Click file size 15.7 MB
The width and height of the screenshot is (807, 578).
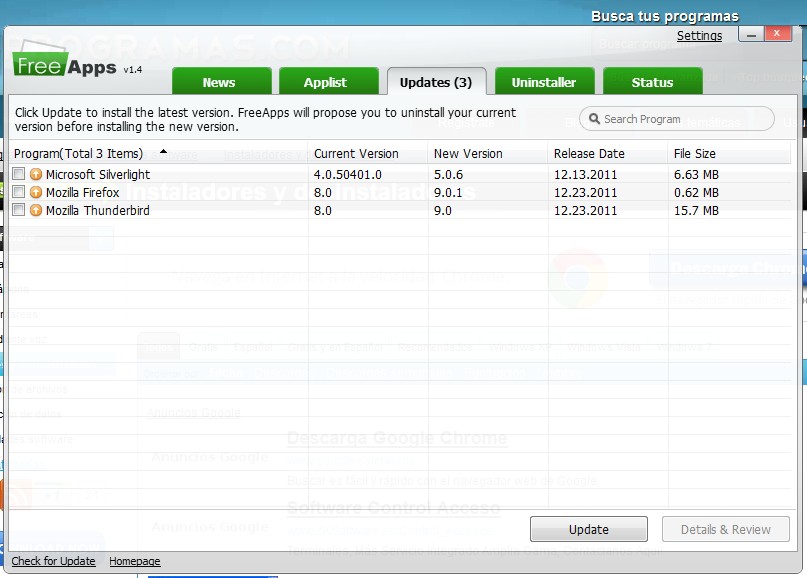[696, 211]
